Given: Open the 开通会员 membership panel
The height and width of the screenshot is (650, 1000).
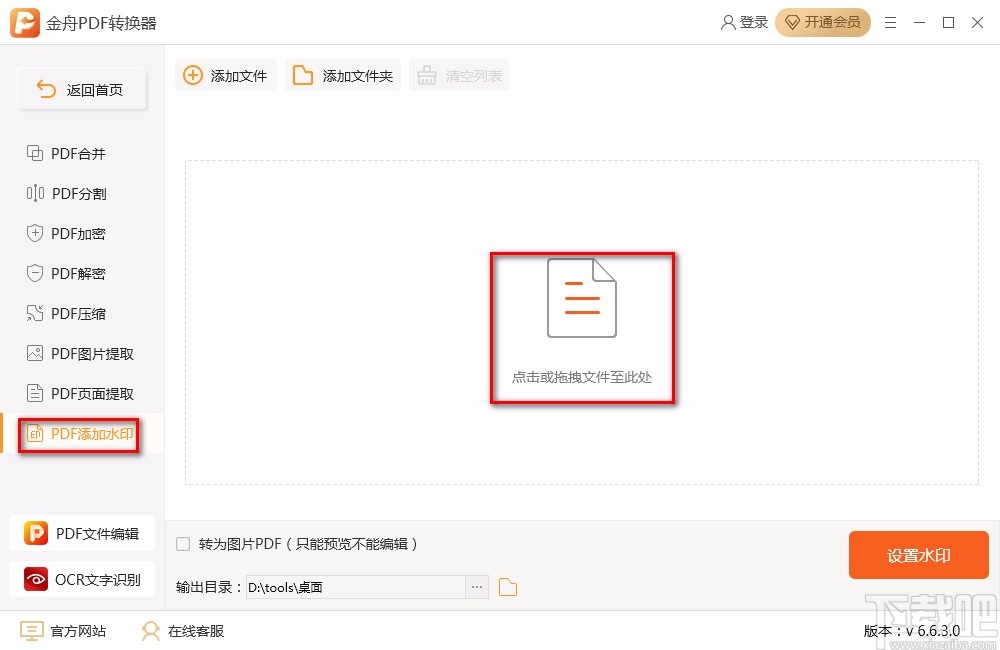Looking at the screenshot, I should coord(823,22).
